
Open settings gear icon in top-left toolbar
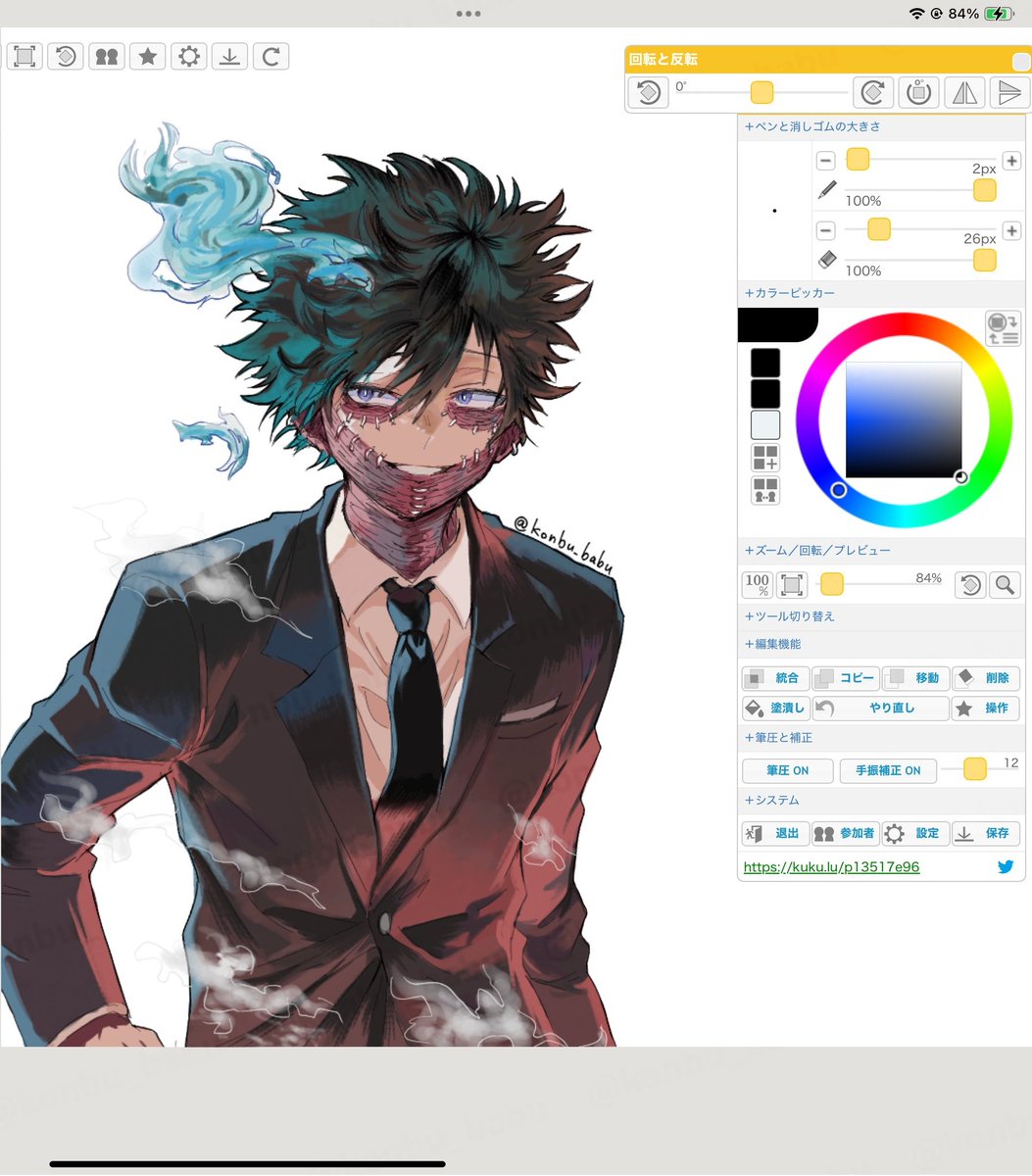(189, 56)
